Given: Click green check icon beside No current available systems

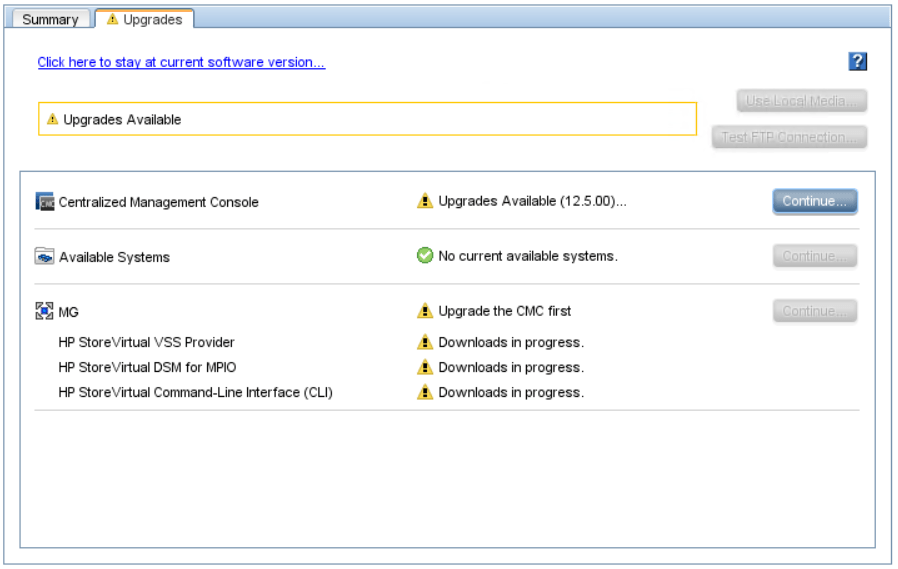Looking at the screenshot, I should 425,255.
